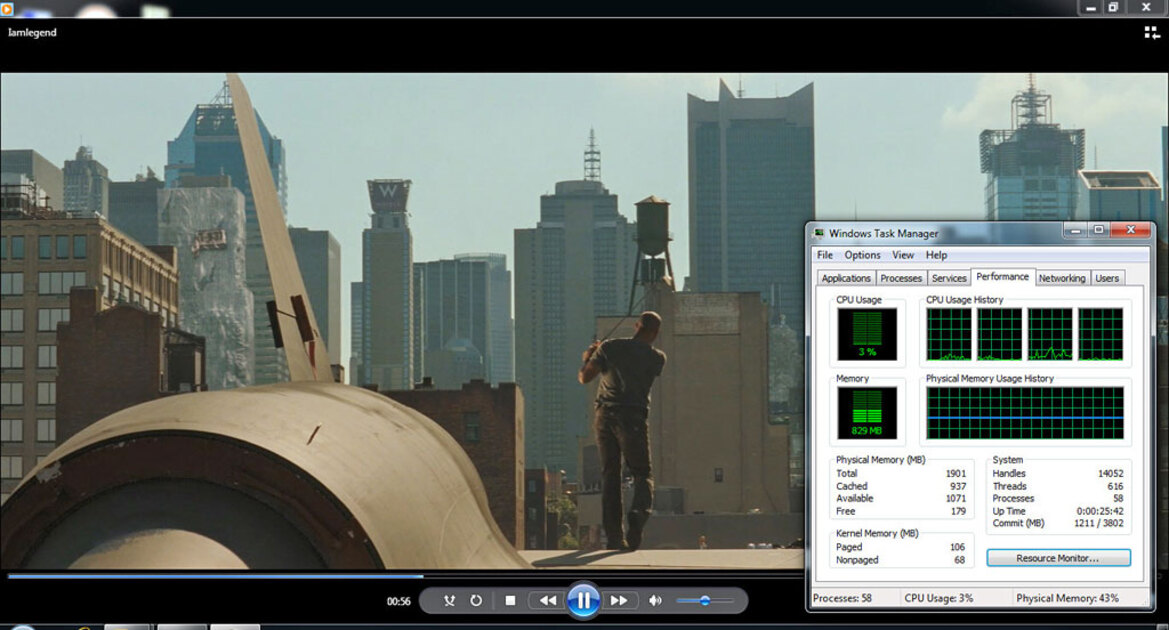This screenshot has width=1169, height=630.
Task: Switch the media player to Library view
Action: pos(1152,32)
